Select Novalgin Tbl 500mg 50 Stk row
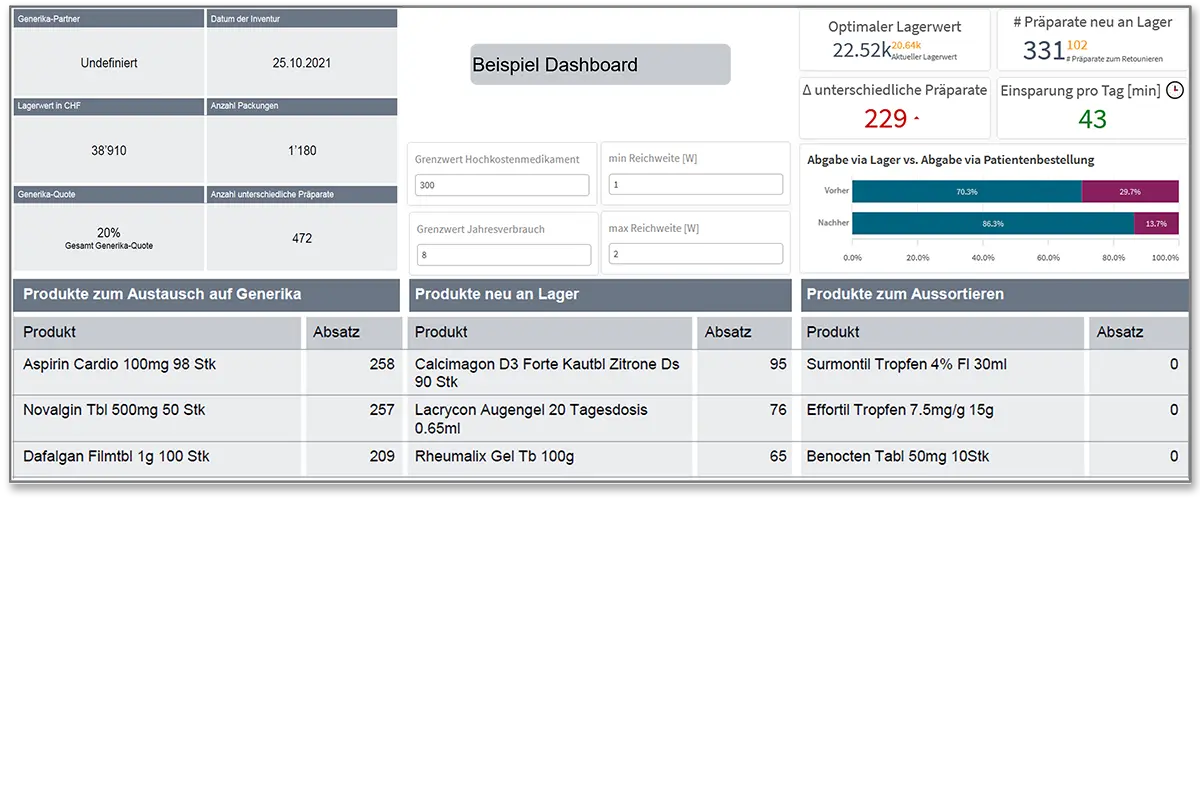The image size is (1200, 800). pos(207,418)
